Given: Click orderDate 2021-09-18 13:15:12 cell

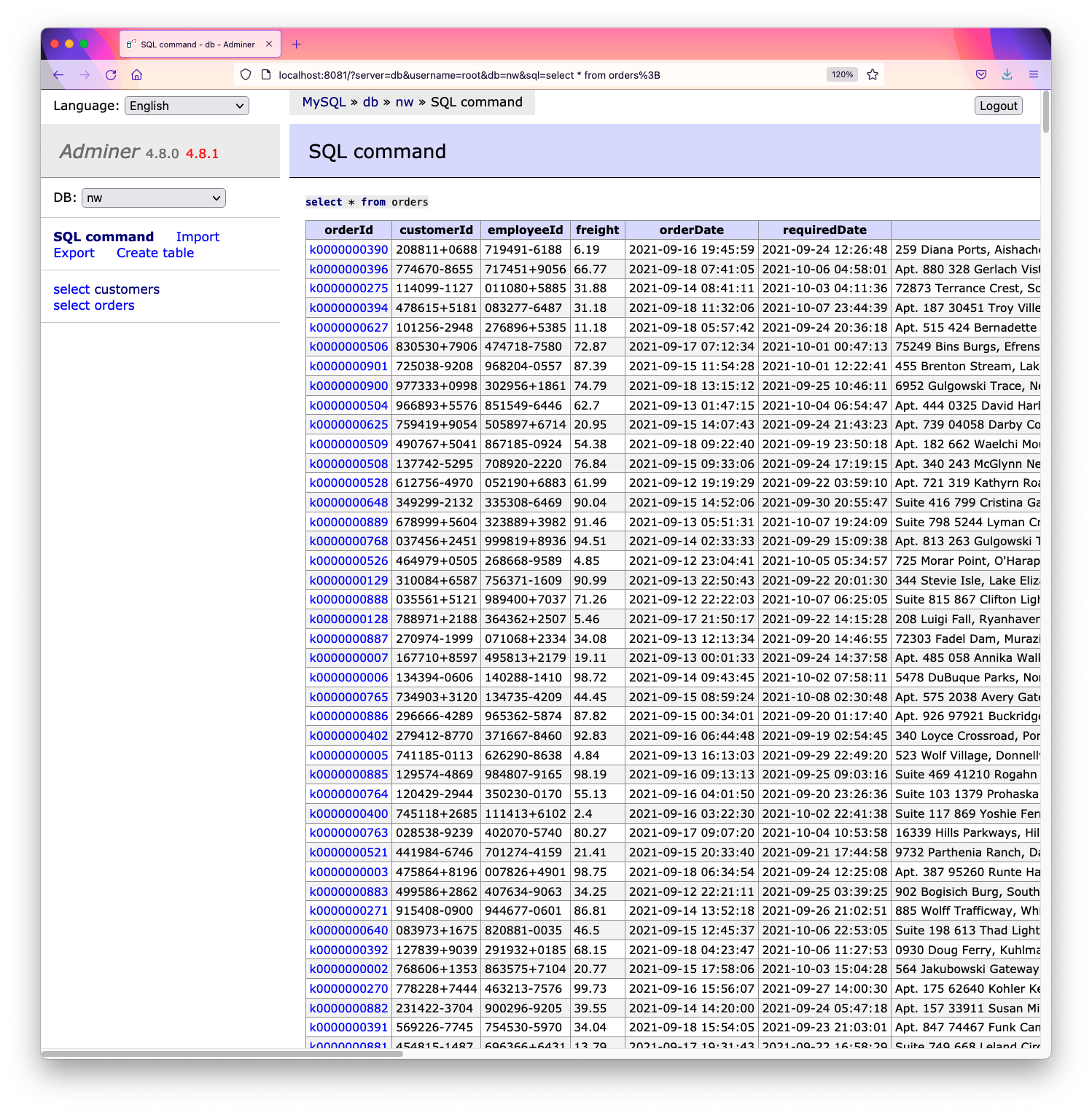Looking at the screenshot, I should 691,386.
